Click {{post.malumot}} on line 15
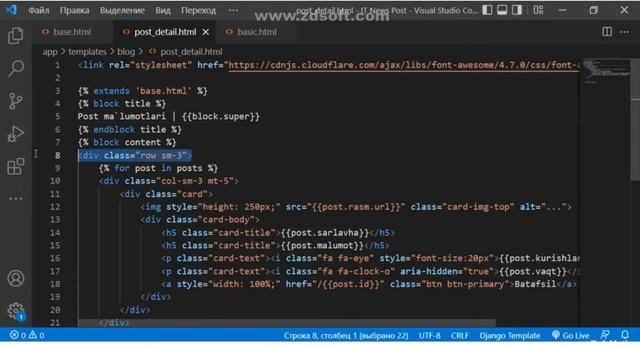 pyautogui.click(x=322, y=246)
